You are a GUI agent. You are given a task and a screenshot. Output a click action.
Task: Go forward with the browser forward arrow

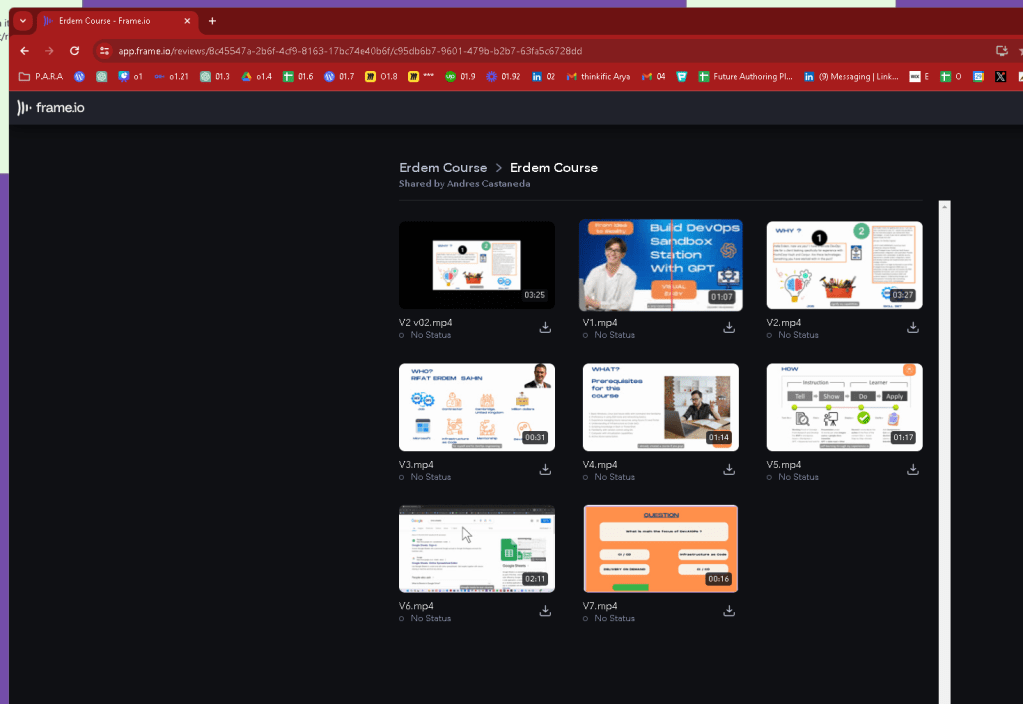50,51
